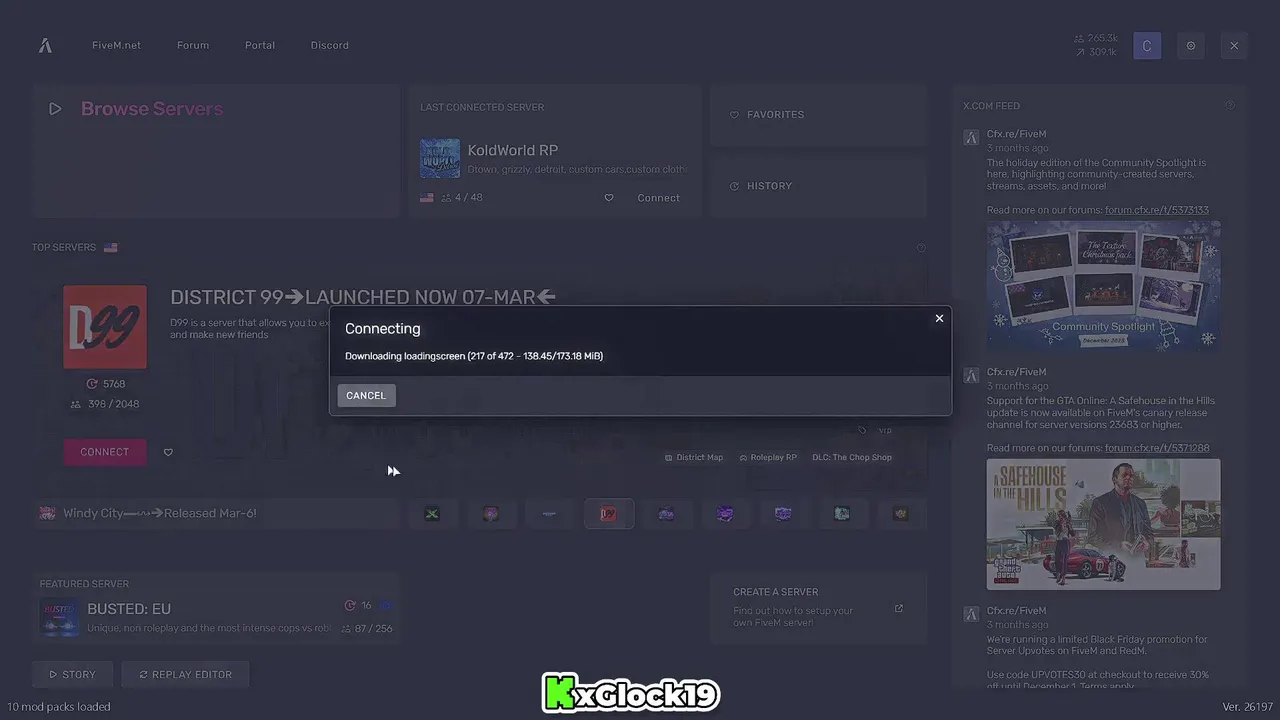The width and height of the screenshot is (1280, 720).
Task: Open the STORY mode button
Action: tap(72, 675)
